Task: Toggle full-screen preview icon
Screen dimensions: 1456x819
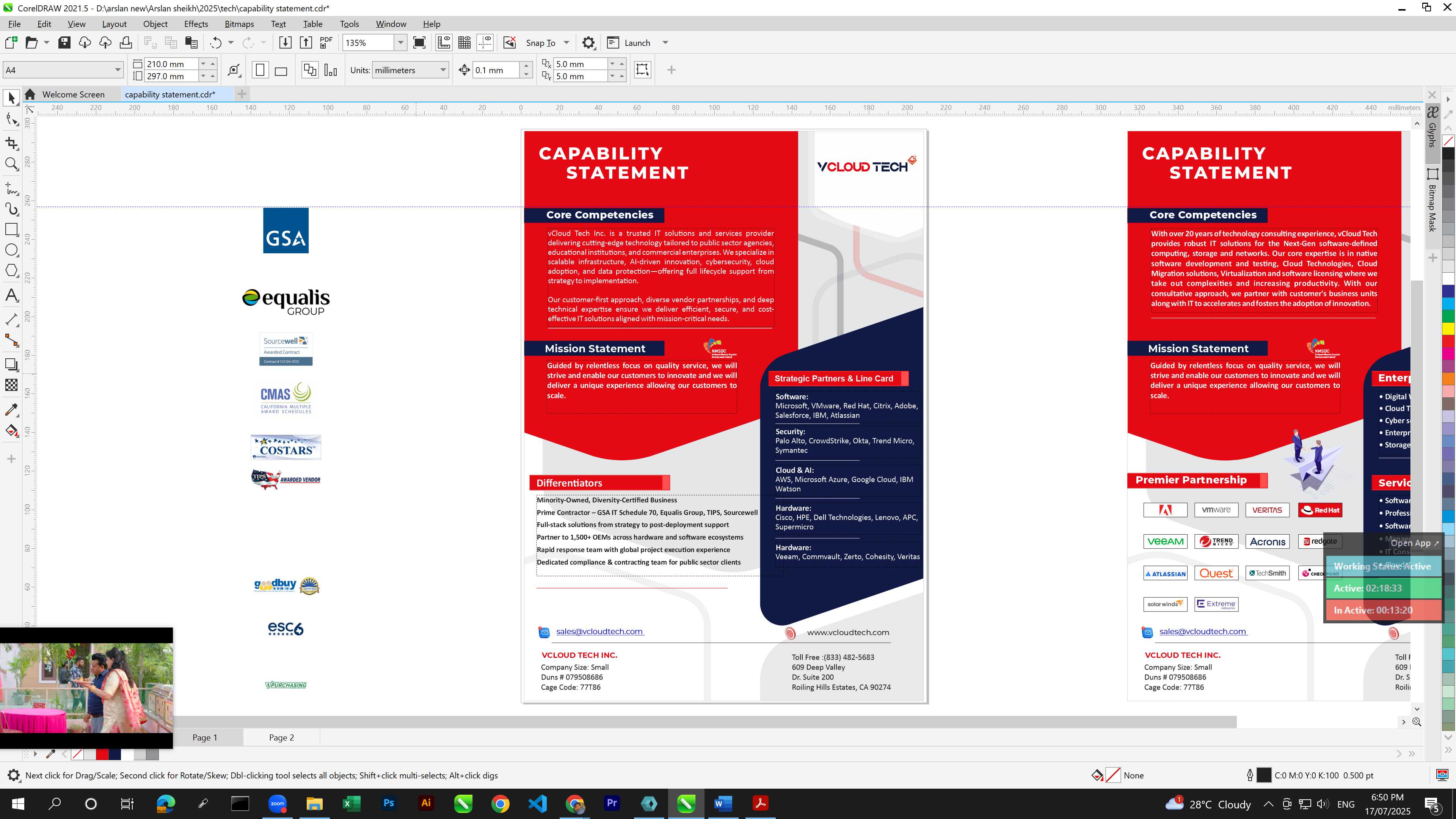Action: point(419,42)
